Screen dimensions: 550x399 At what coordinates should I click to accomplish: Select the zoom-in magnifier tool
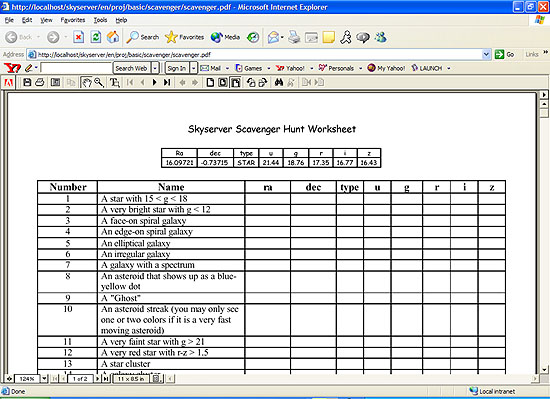click(x=99, y=82)
